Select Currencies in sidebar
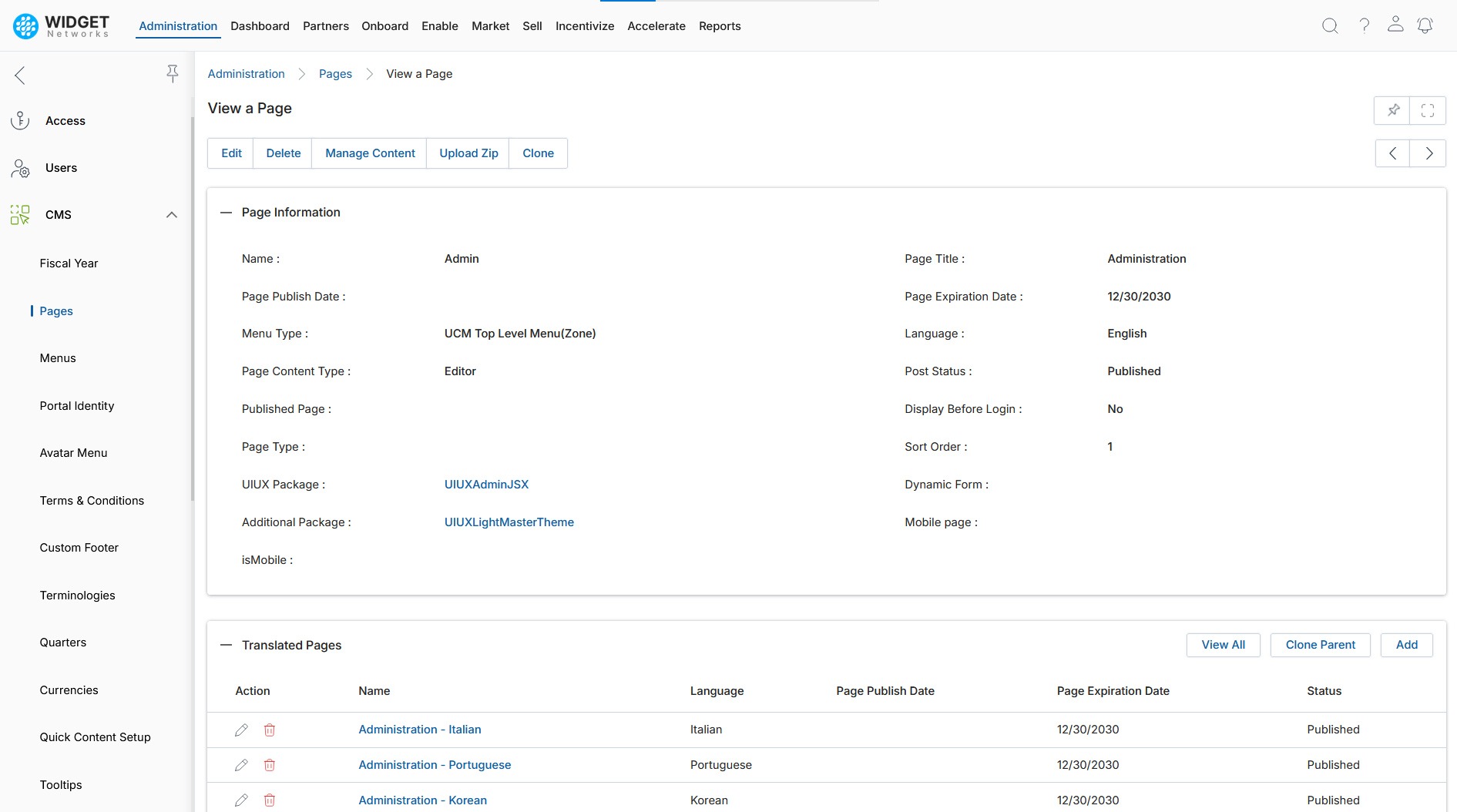The height and width of the screenshot is (812, 1457). (x=69, y=690)
